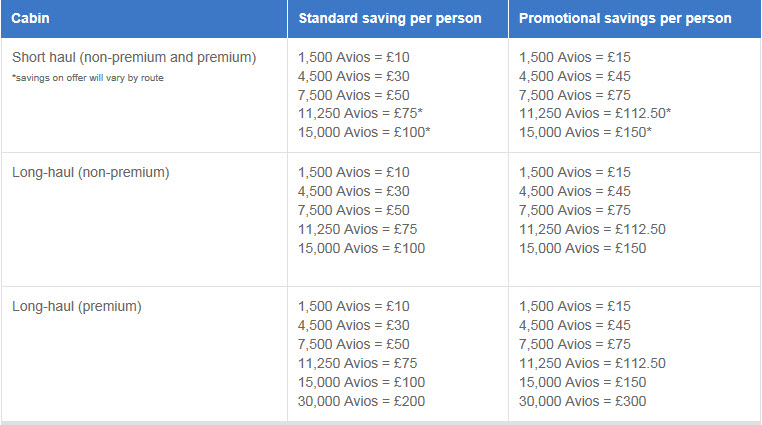
Task: Click long-haul premium standard 7,500 Avios = £50
Action: [x=353, y=344]
